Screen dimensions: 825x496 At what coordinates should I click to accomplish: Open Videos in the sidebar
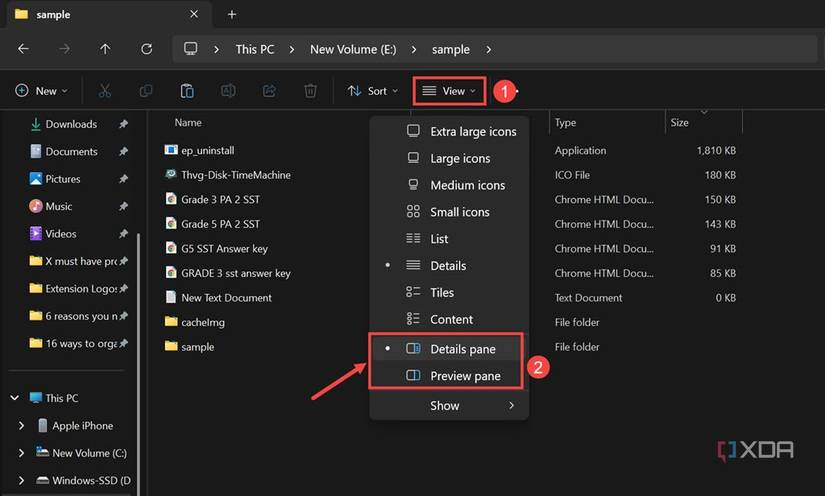pyautogui.click(x=61, y=234)
